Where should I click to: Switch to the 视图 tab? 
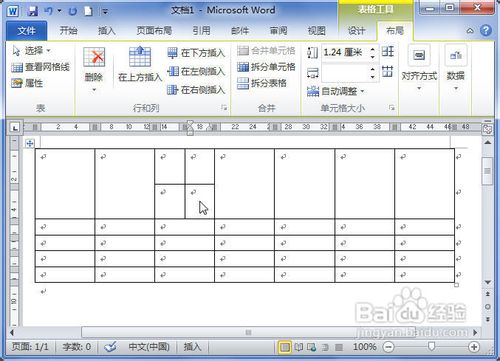[x=316, y=31]
